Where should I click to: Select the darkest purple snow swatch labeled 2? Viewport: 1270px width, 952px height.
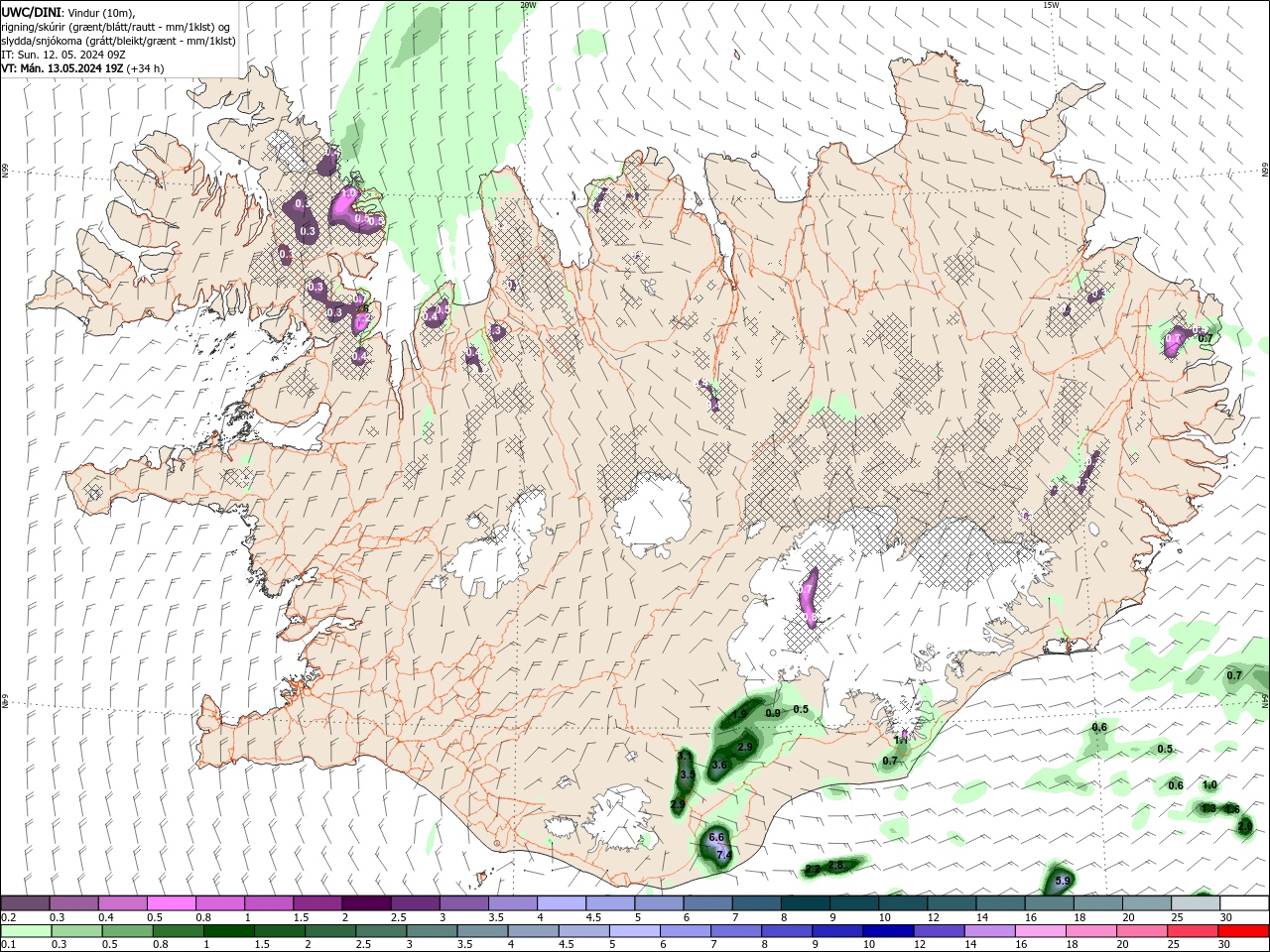[x=365, y=902]
